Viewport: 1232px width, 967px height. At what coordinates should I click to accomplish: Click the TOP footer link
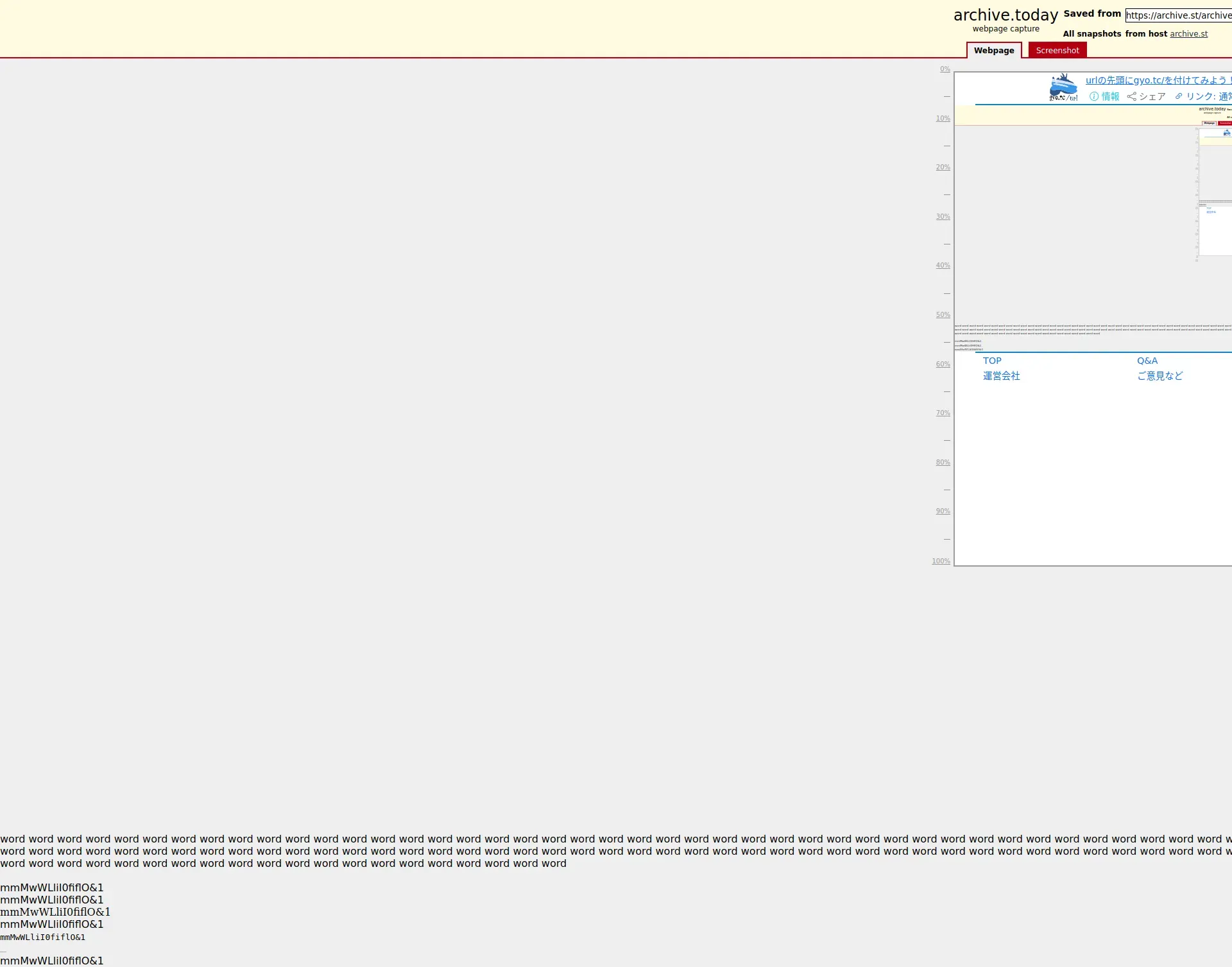click(992, 361)
